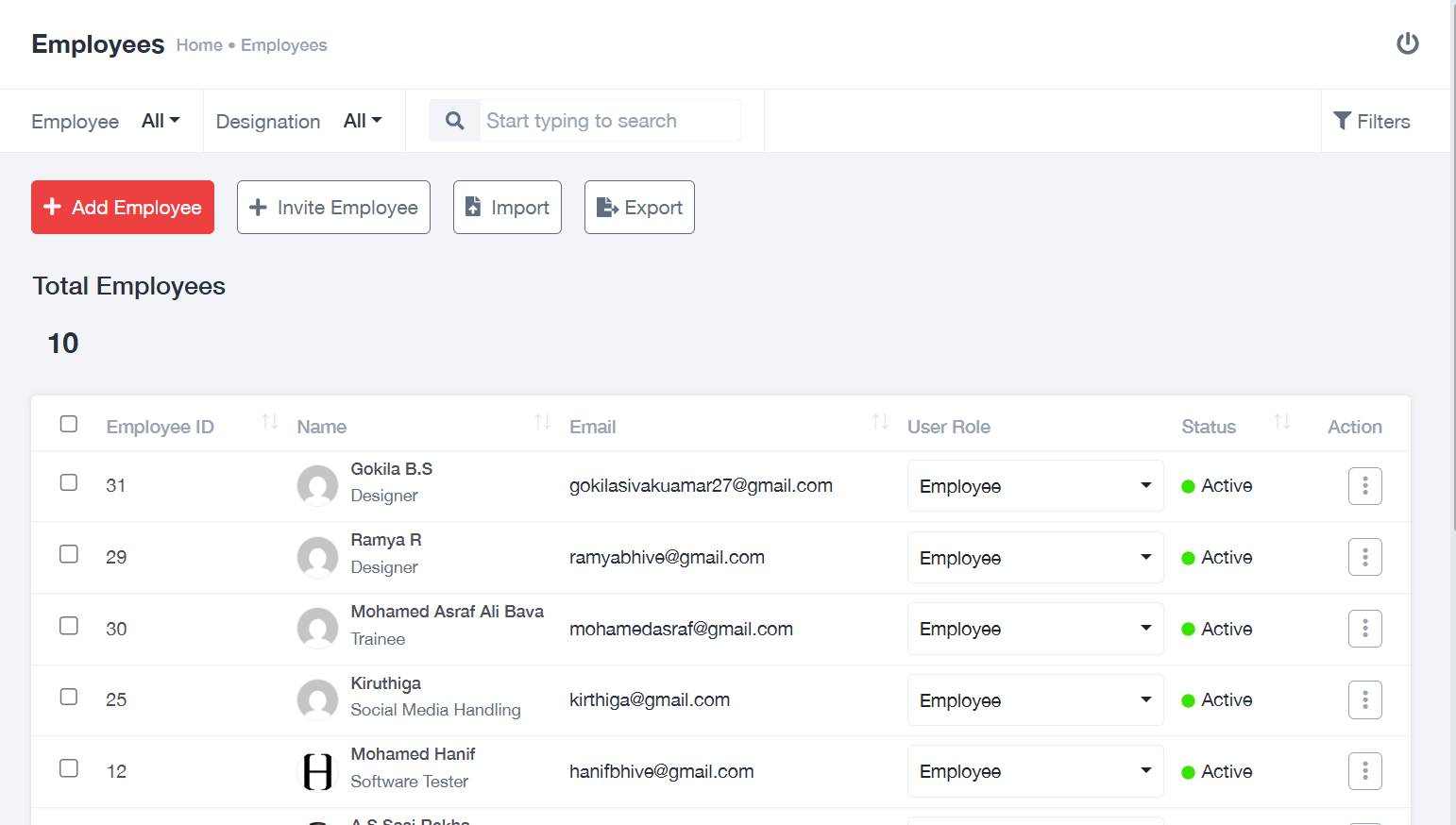Click the name Mohamed Hanif
This screenshot has height=825, width=1456.
tap(413, 754)
